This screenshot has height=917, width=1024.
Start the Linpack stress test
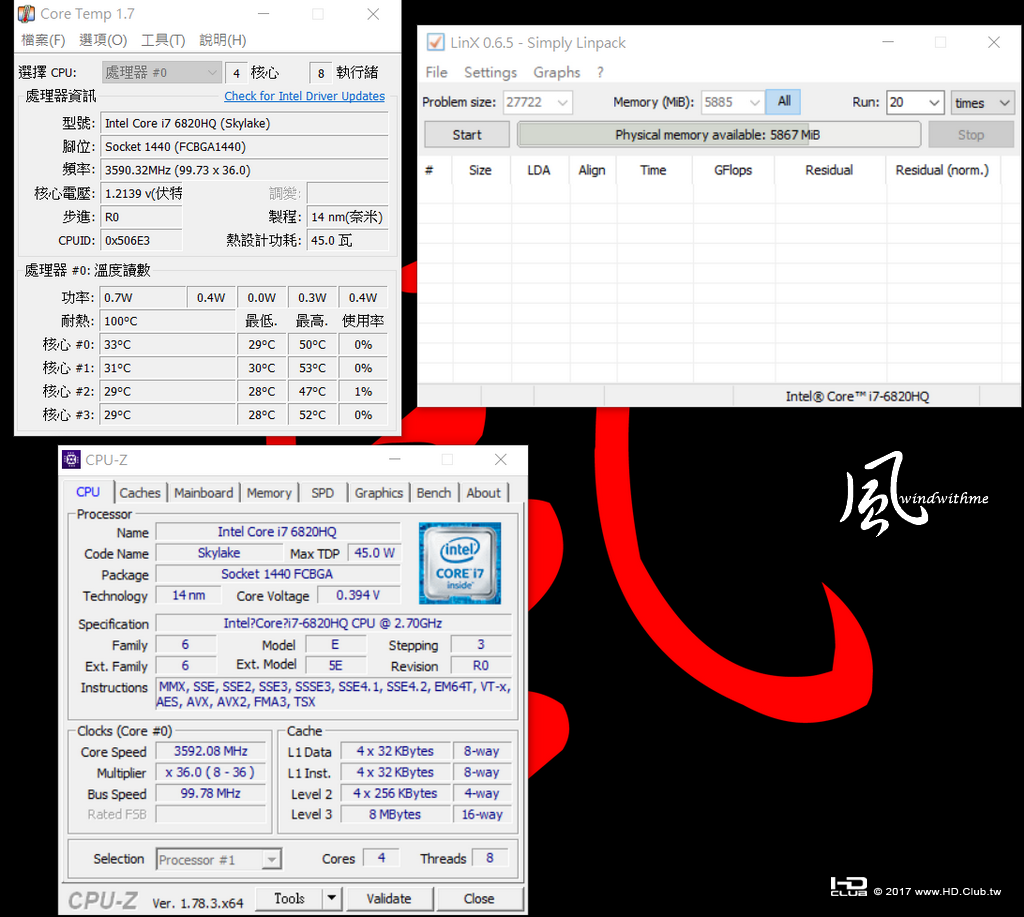pyautogui.click(x=467, y=135)
